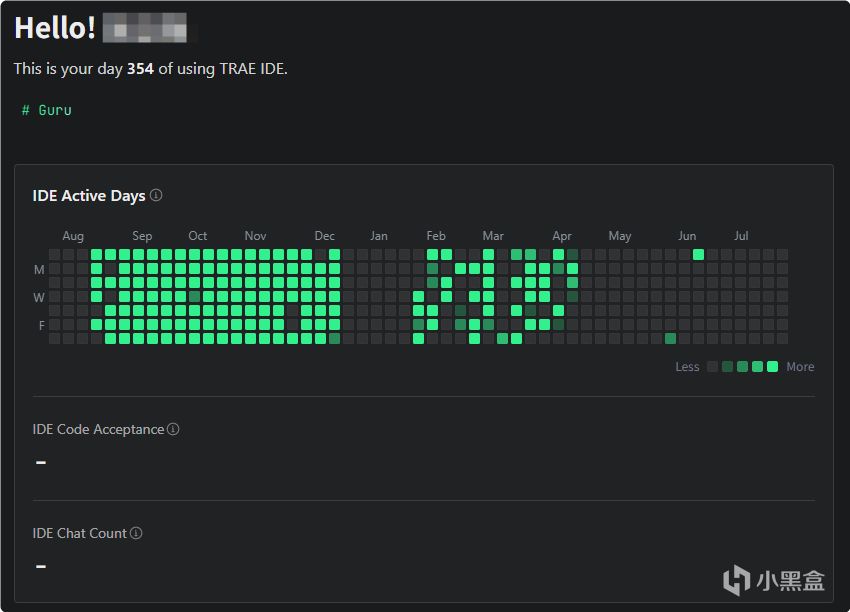Screen dimensions: 850x612
Task: Click the 'Sep' month label
Action: [142, 236]
